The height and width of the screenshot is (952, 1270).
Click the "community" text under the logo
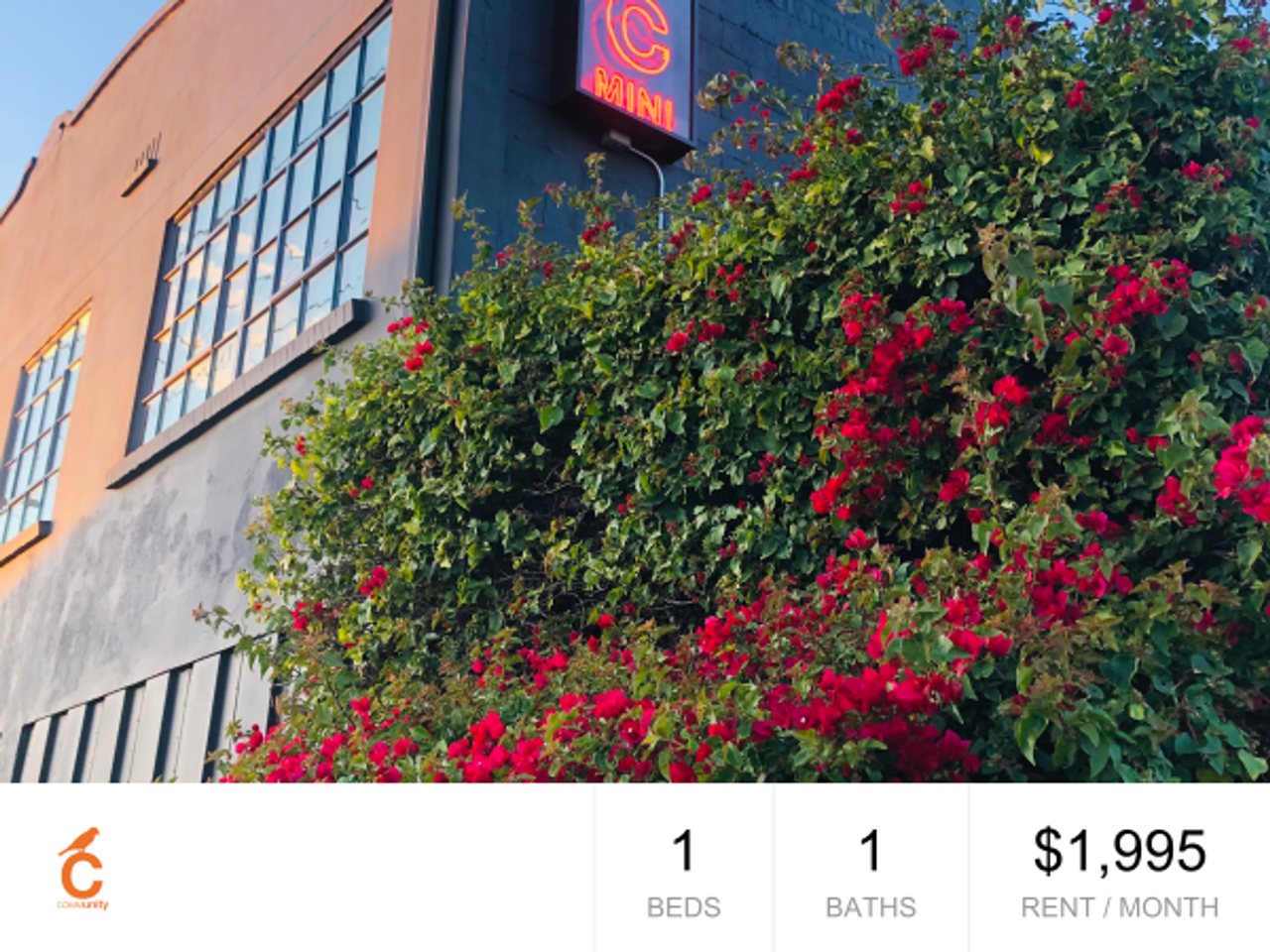tap(82, 904)
